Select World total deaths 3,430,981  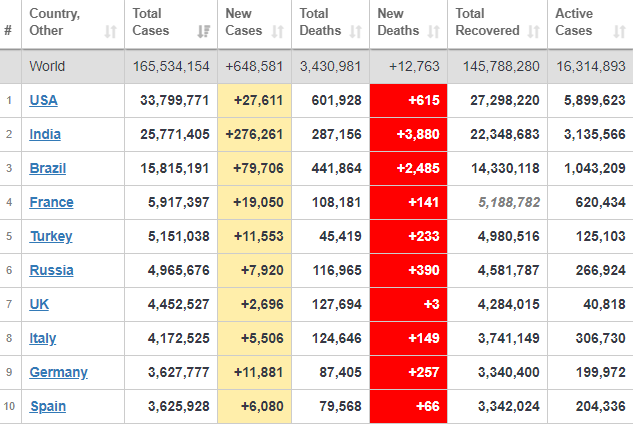tap(330, 66)
